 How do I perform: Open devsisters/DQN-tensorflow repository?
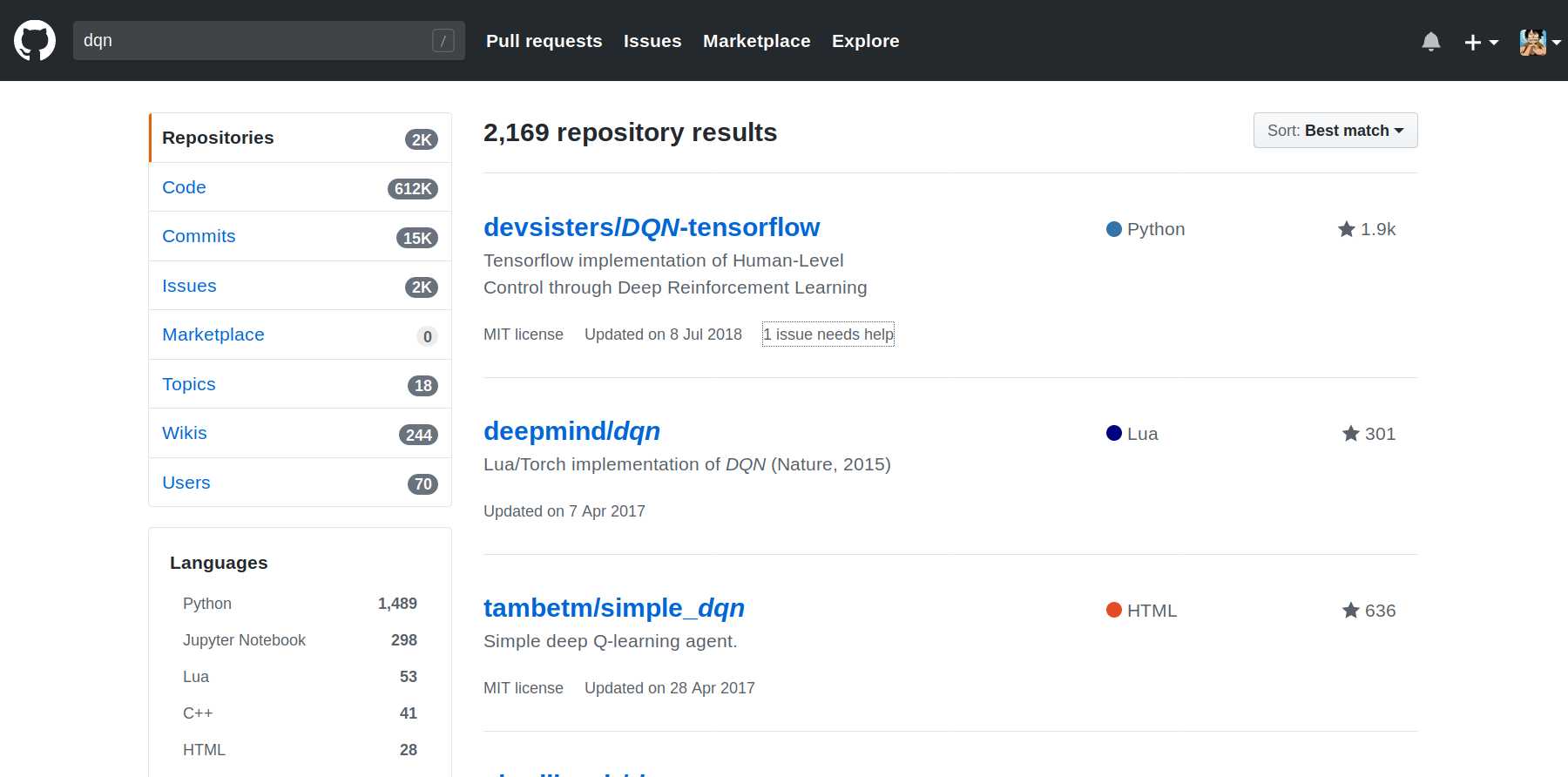[652, 227]
